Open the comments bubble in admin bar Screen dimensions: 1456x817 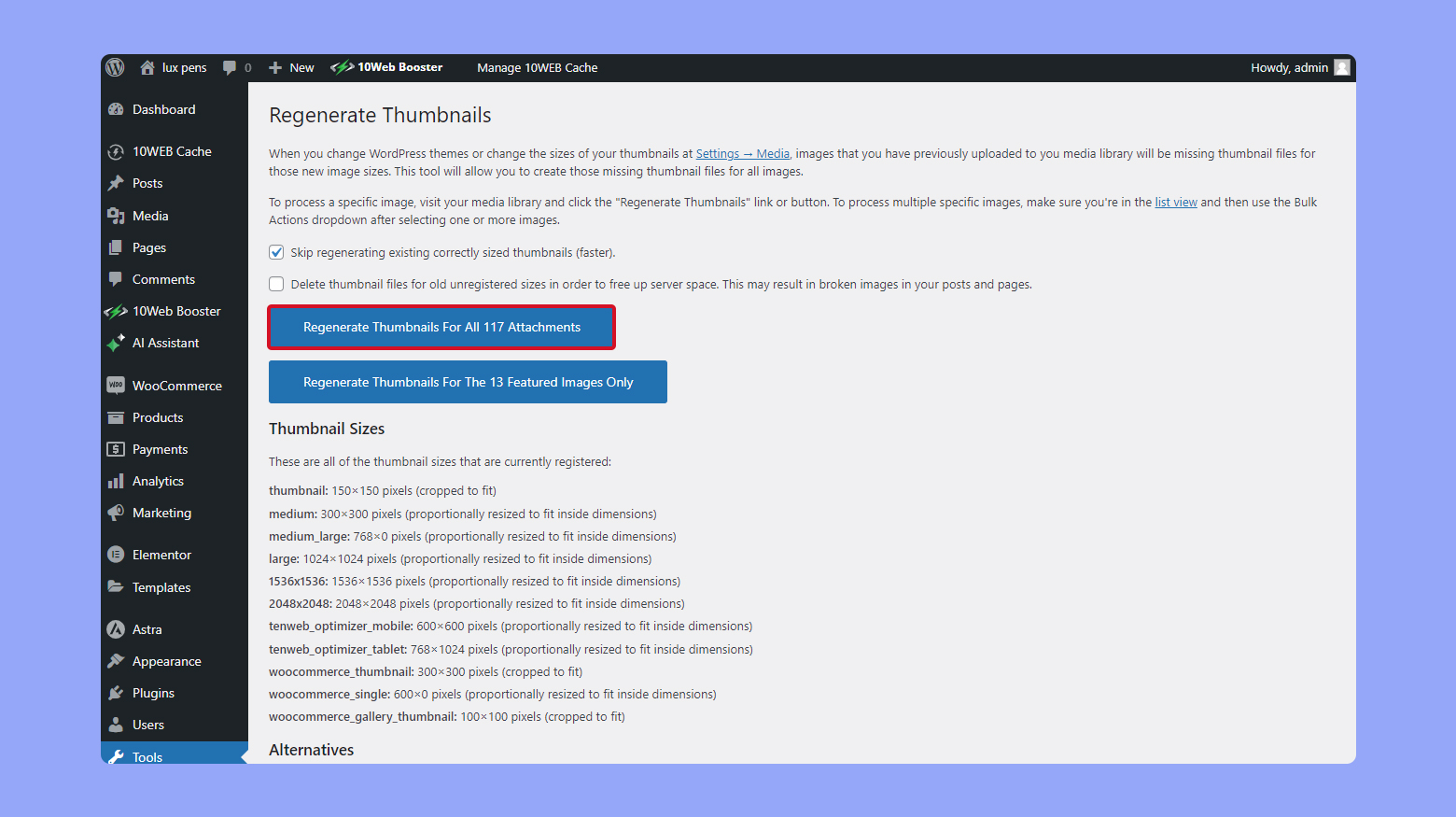[230, 67]
